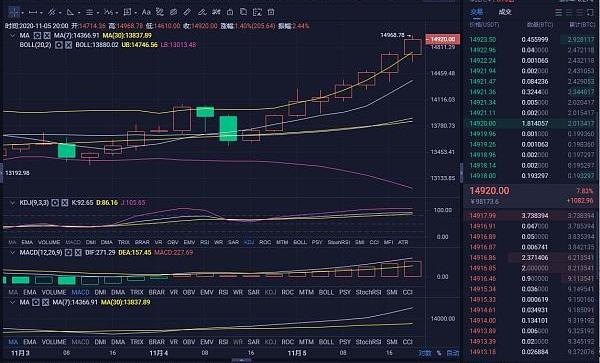Collapse the KDJ panel chevron
Viewport: 600px width, 363px height.
[12, 202]
